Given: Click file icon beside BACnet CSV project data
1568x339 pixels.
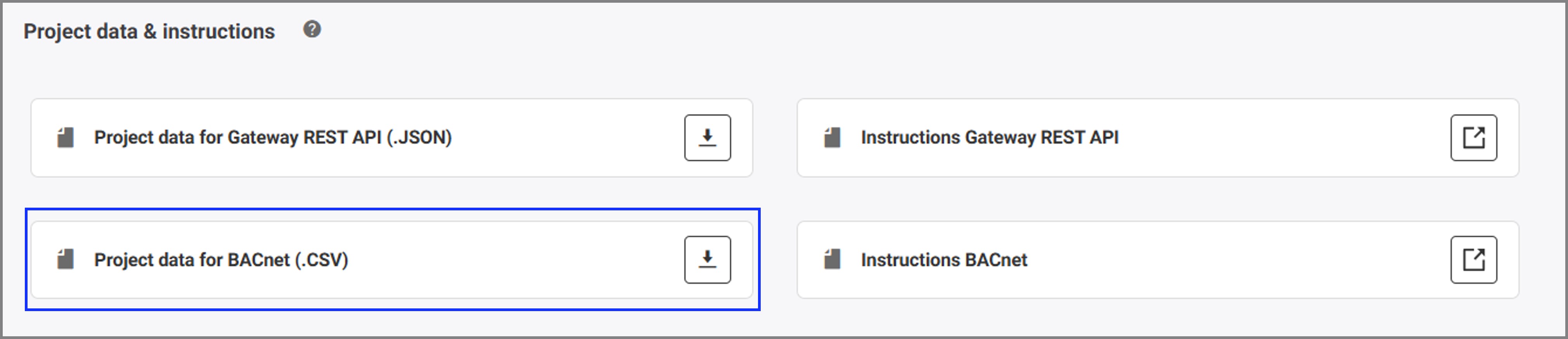Looking at the screenshot, I should (66, 260).
